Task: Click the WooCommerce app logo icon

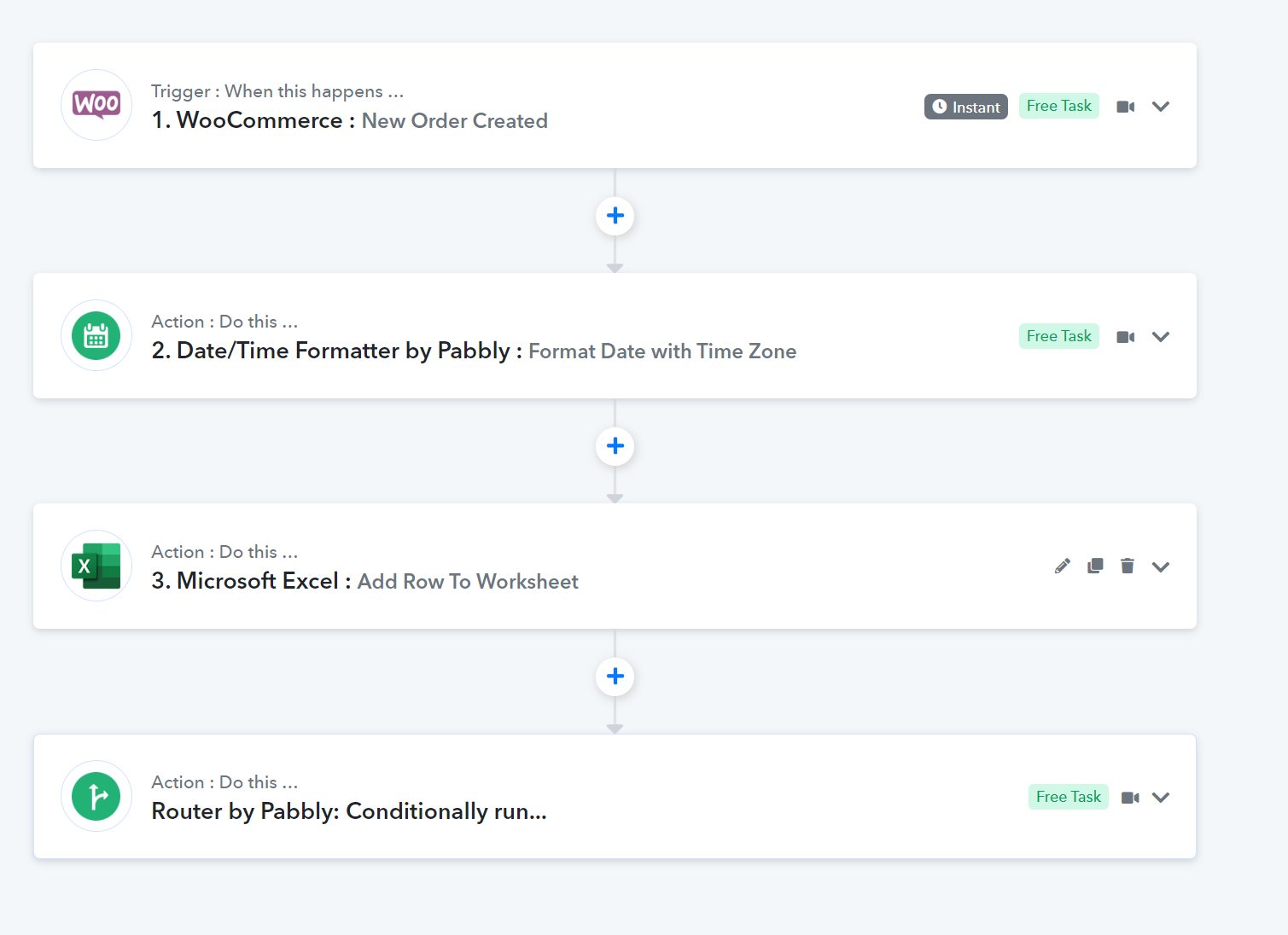Action: coord(96,105)
